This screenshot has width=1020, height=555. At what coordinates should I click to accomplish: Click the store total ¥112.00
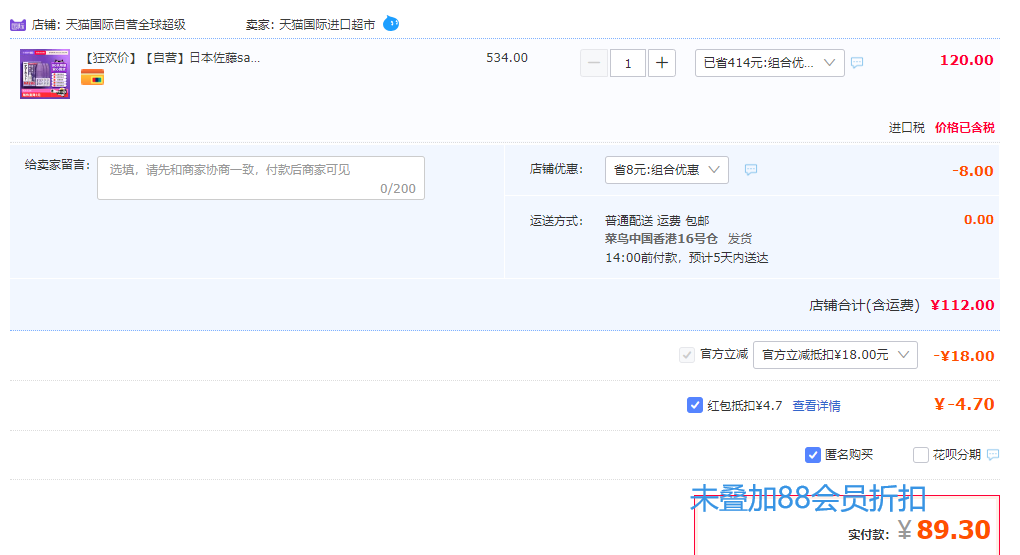click(x=962, y=305)
